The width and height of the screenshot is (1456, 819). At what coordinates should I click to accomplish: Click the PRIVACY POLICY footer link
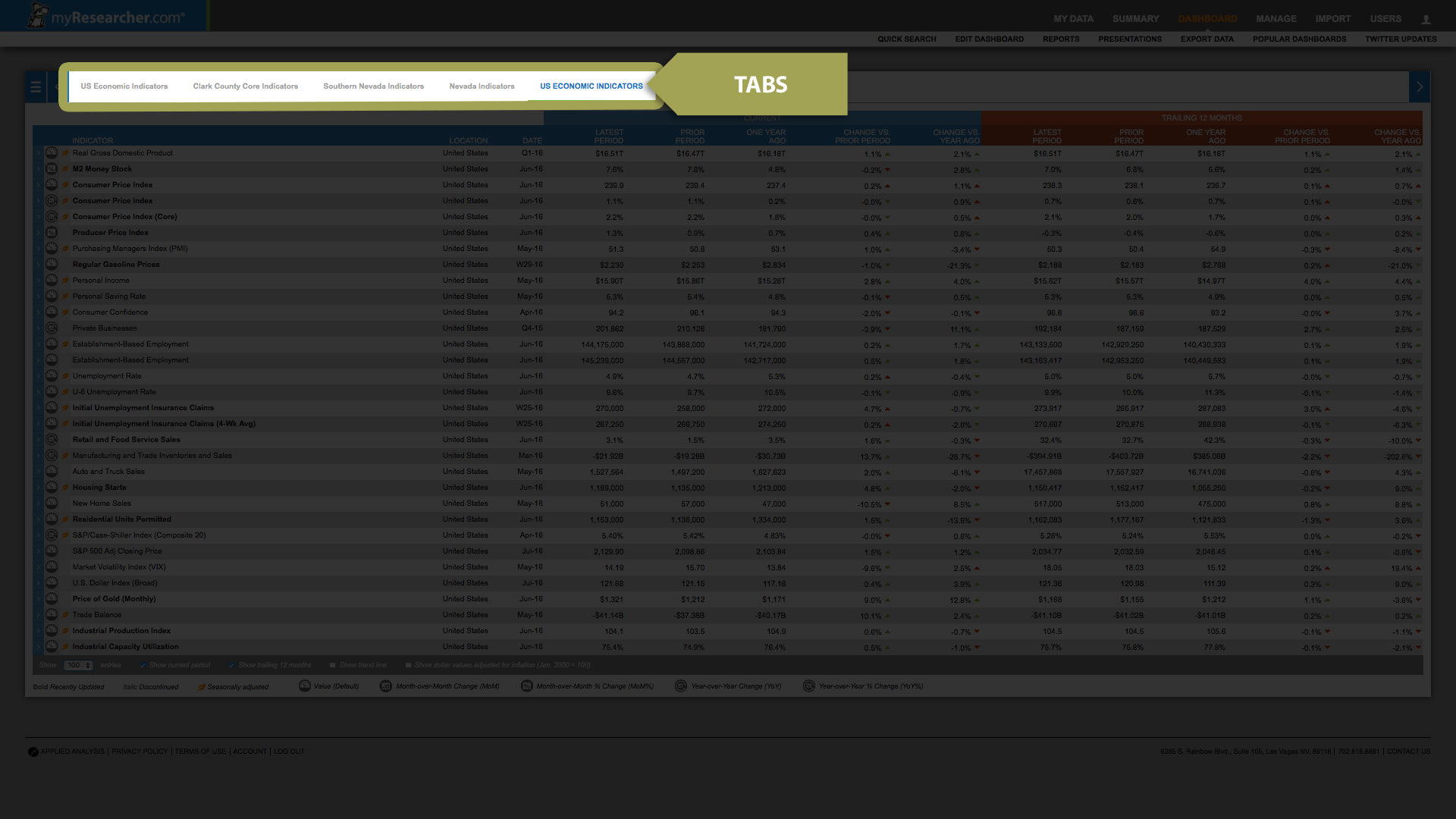pos(140,752)
